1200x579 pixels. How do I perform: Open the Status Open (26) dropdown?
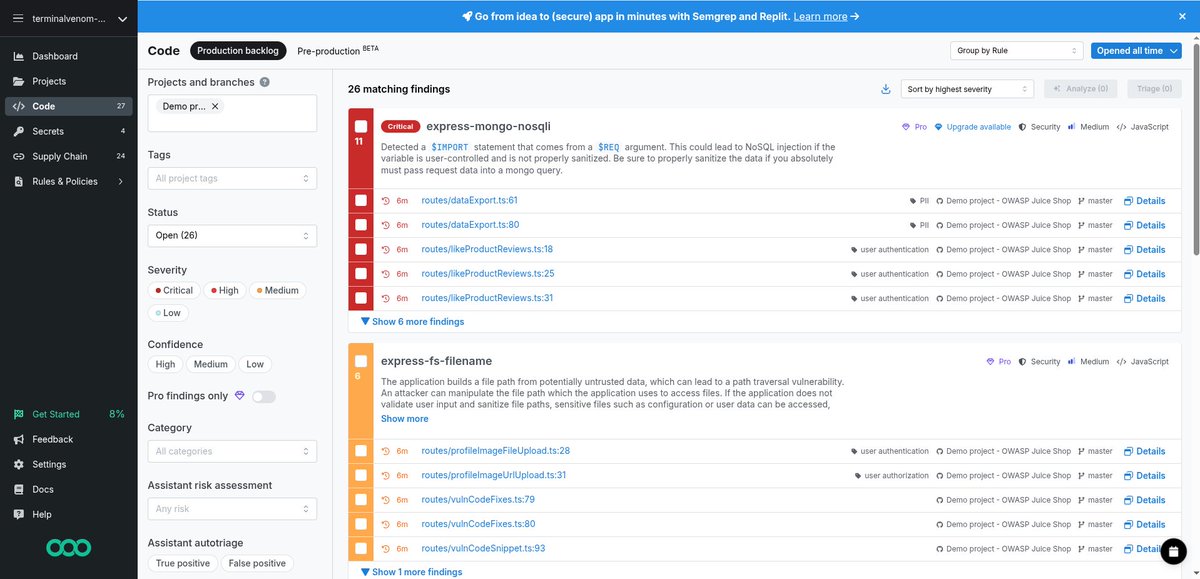click(232, 236)
